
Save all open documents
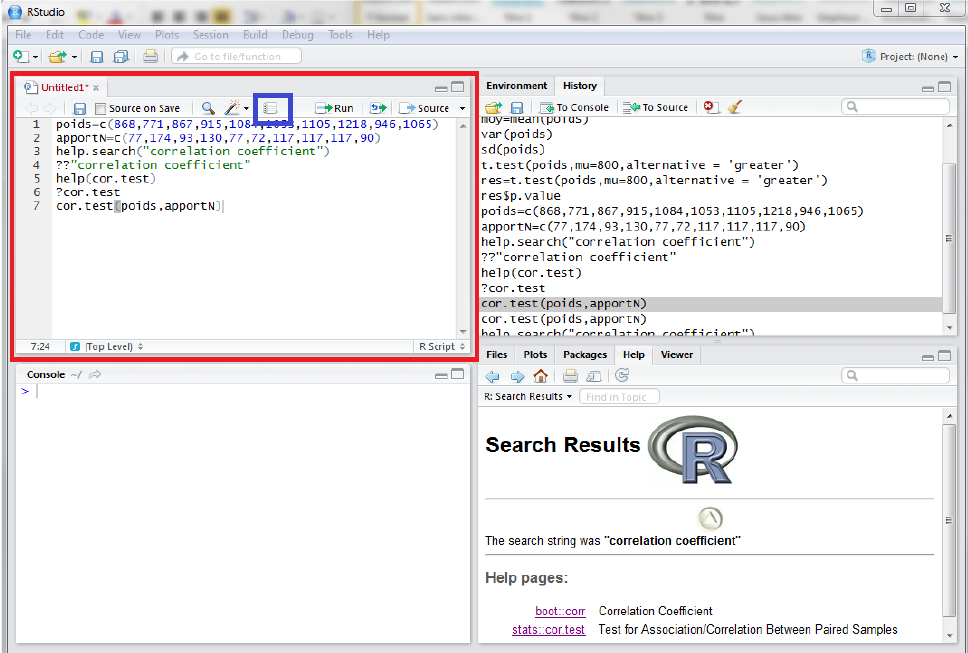(x=121, y=57)
